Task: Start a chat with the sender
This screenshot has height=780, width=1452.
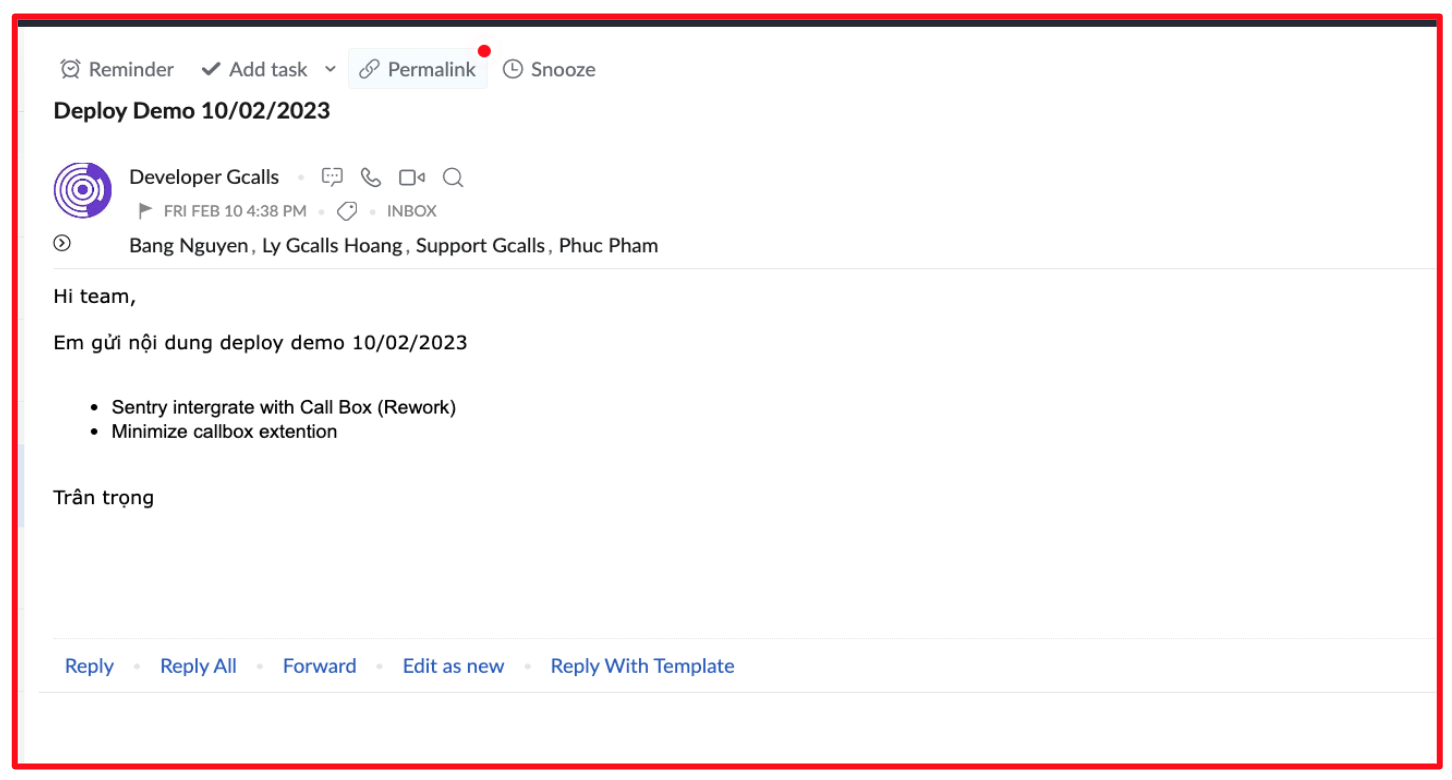Action: click(x=332, y=177)
